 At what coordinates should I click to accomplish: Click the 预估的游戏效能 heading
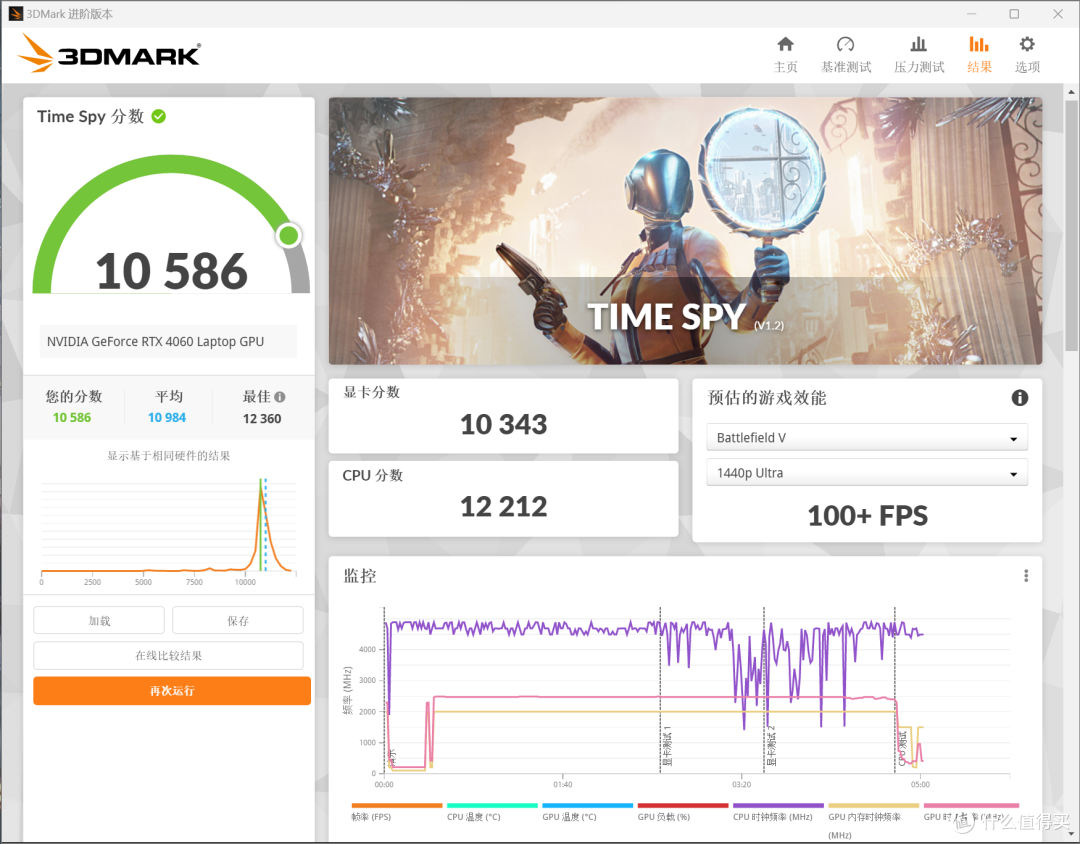pyautogui.click(x=767, y=398)
